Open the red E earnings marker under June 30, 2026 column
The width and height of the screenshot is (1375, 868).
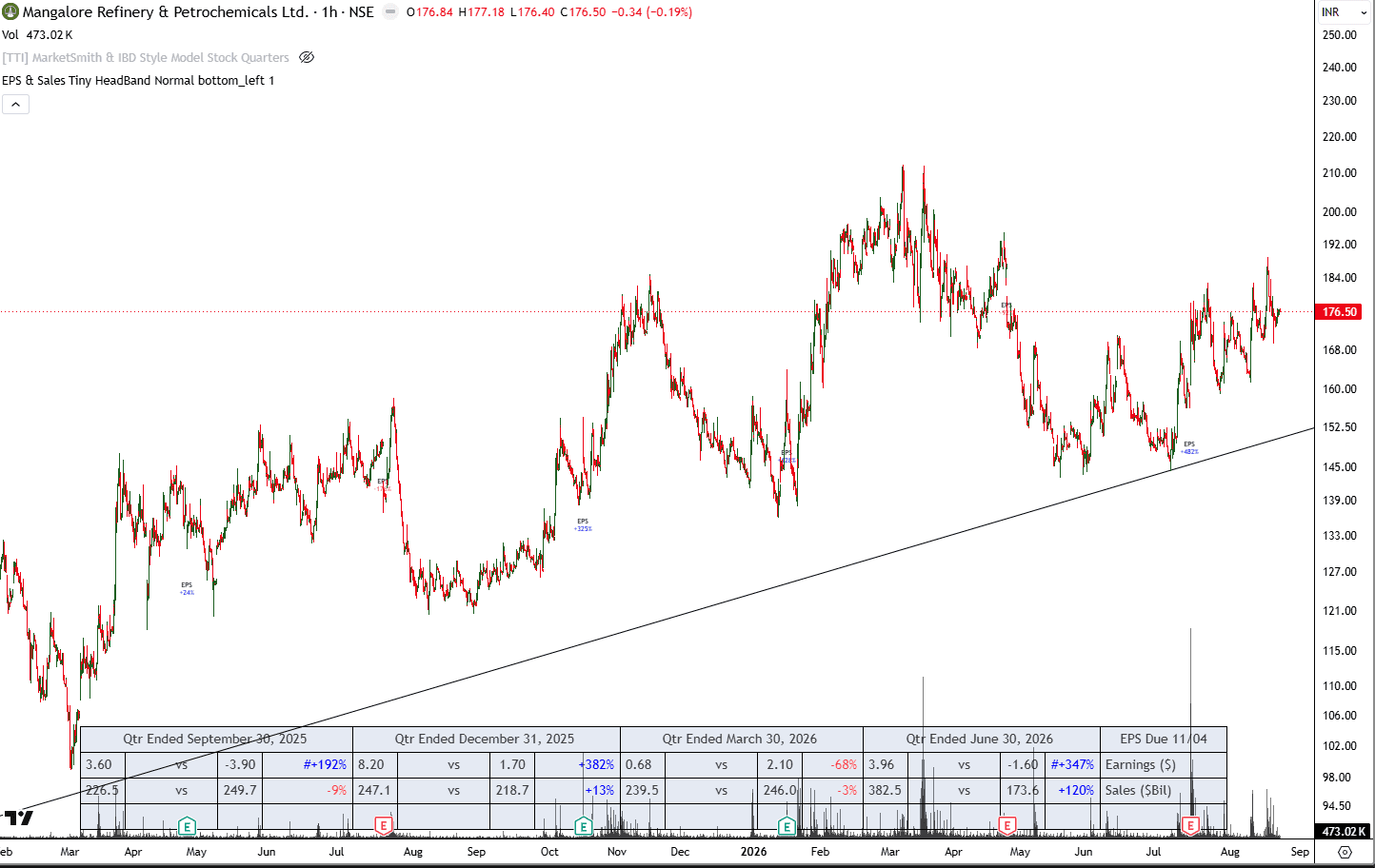pyautogui.click(x=1007, y=826)
